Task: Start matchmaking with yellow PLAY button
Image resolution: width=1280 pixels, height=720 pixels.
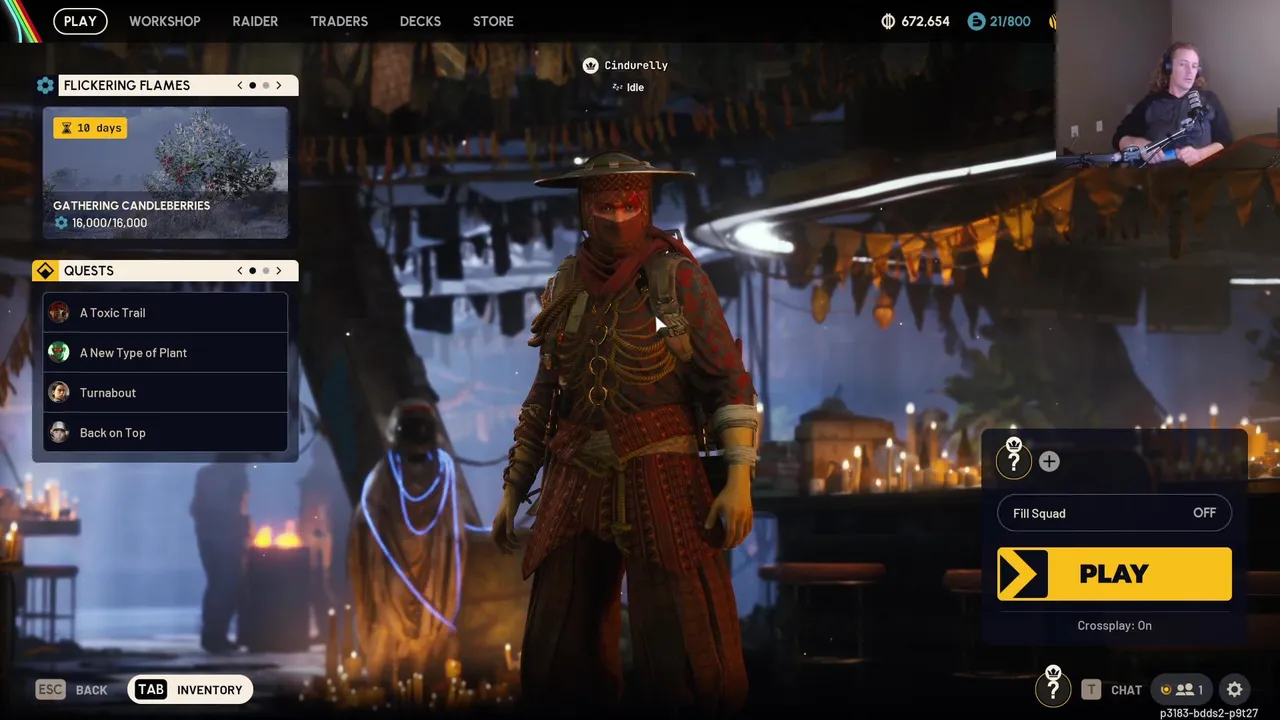Action: pyautogui.click(x=1114, y=574)
